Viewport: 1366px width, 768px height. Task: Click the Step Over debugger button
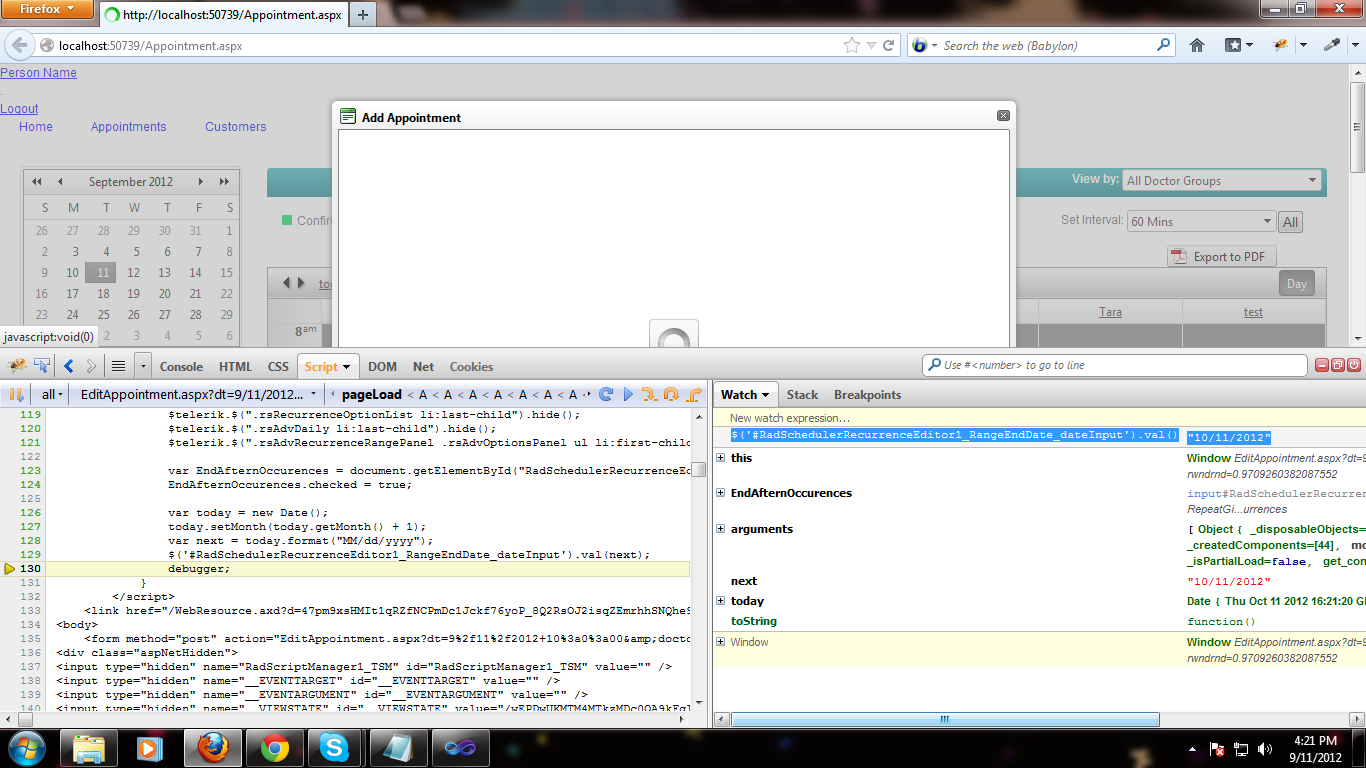(x=672, y=394)
